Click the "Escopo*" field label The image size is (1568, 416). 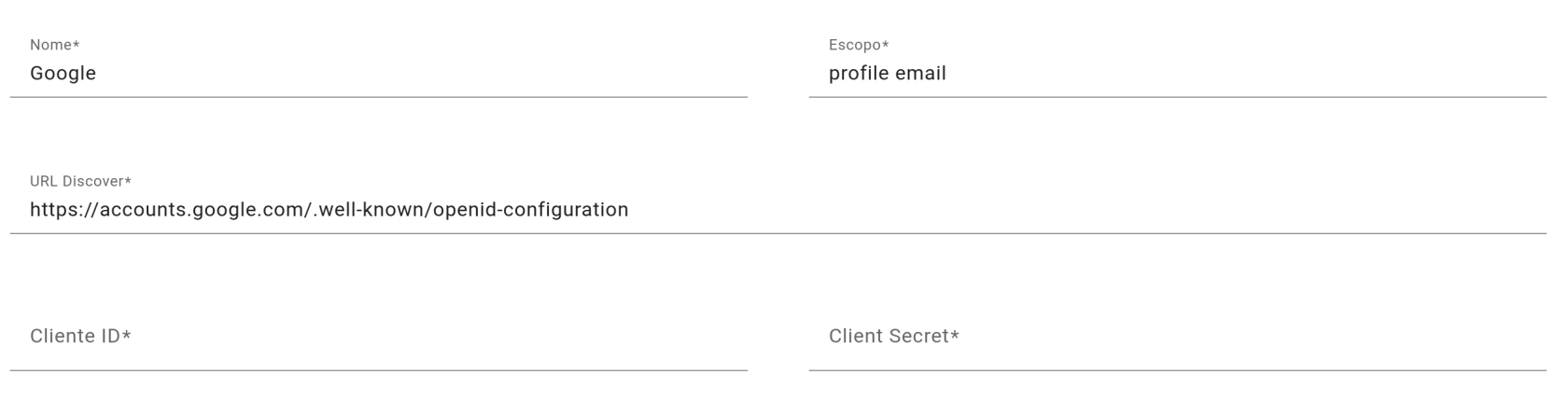(858, 45)
